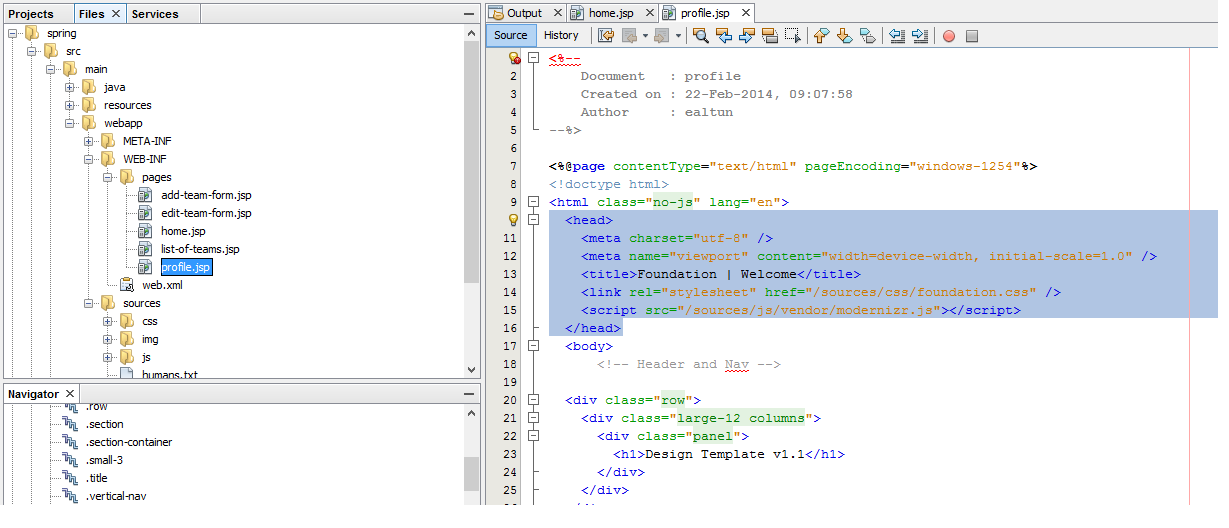Toggle Rectangular Selection mode

click(x=793, y=36)
